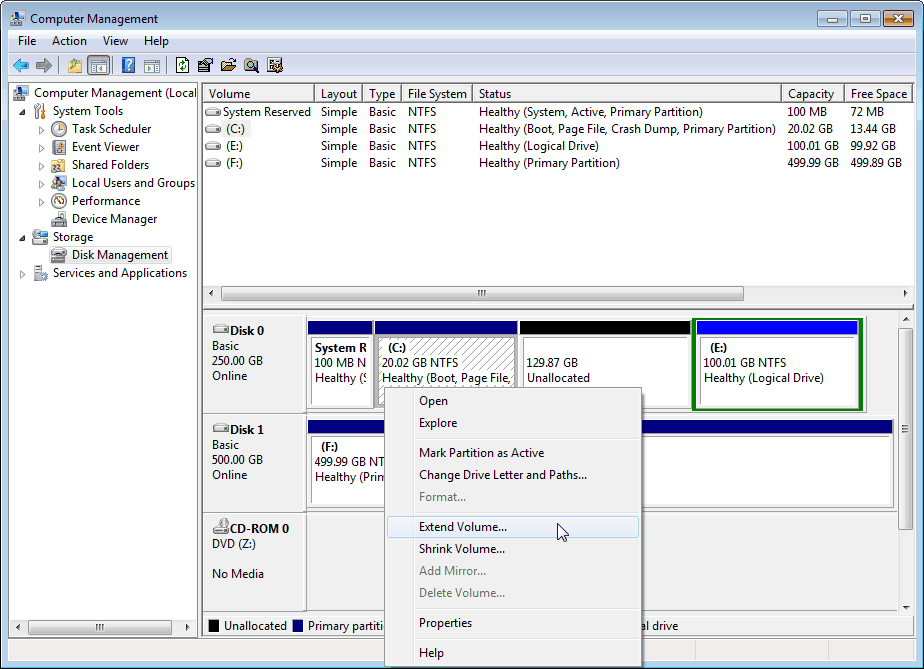
Task: Select Explore in the context menu
Action: (x=512, y=423)
